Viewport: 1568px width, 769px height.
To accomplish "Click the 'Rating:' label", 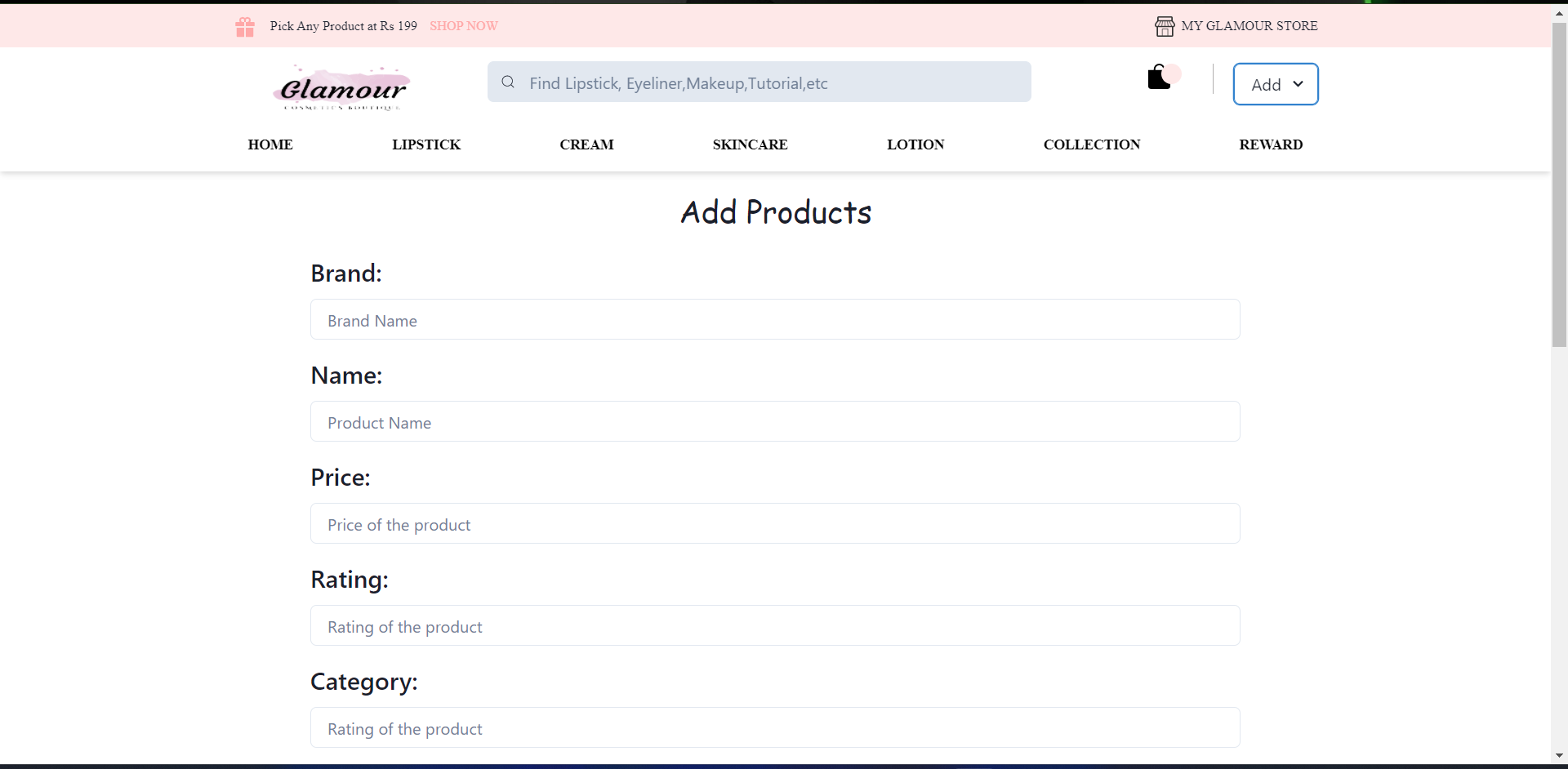I will coord(350,580).
